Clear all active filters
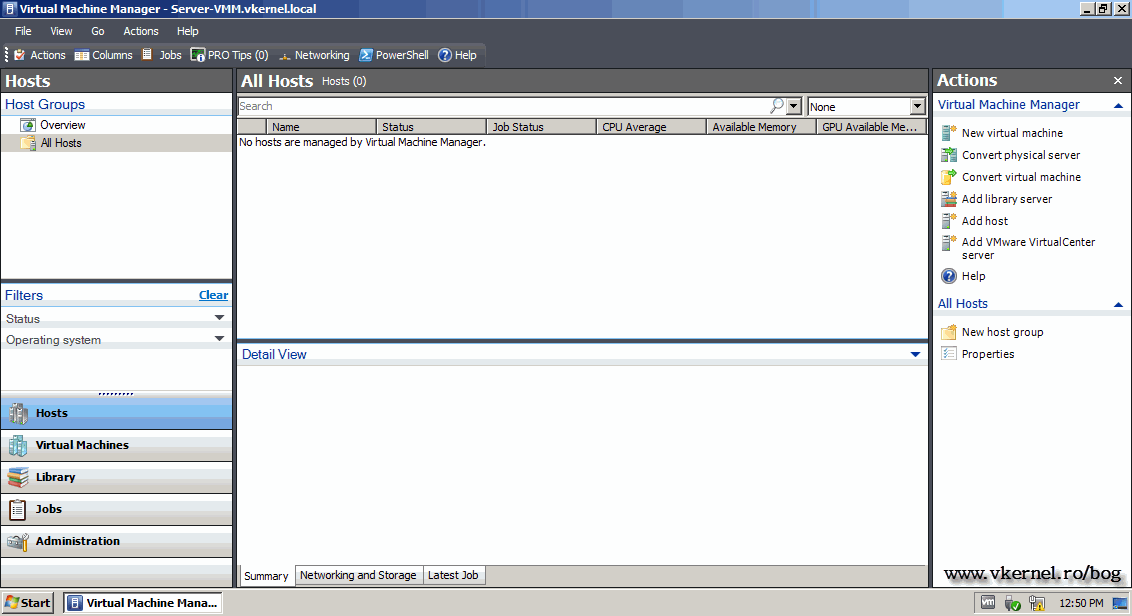 pyautogui.click(x=213, y=295)
